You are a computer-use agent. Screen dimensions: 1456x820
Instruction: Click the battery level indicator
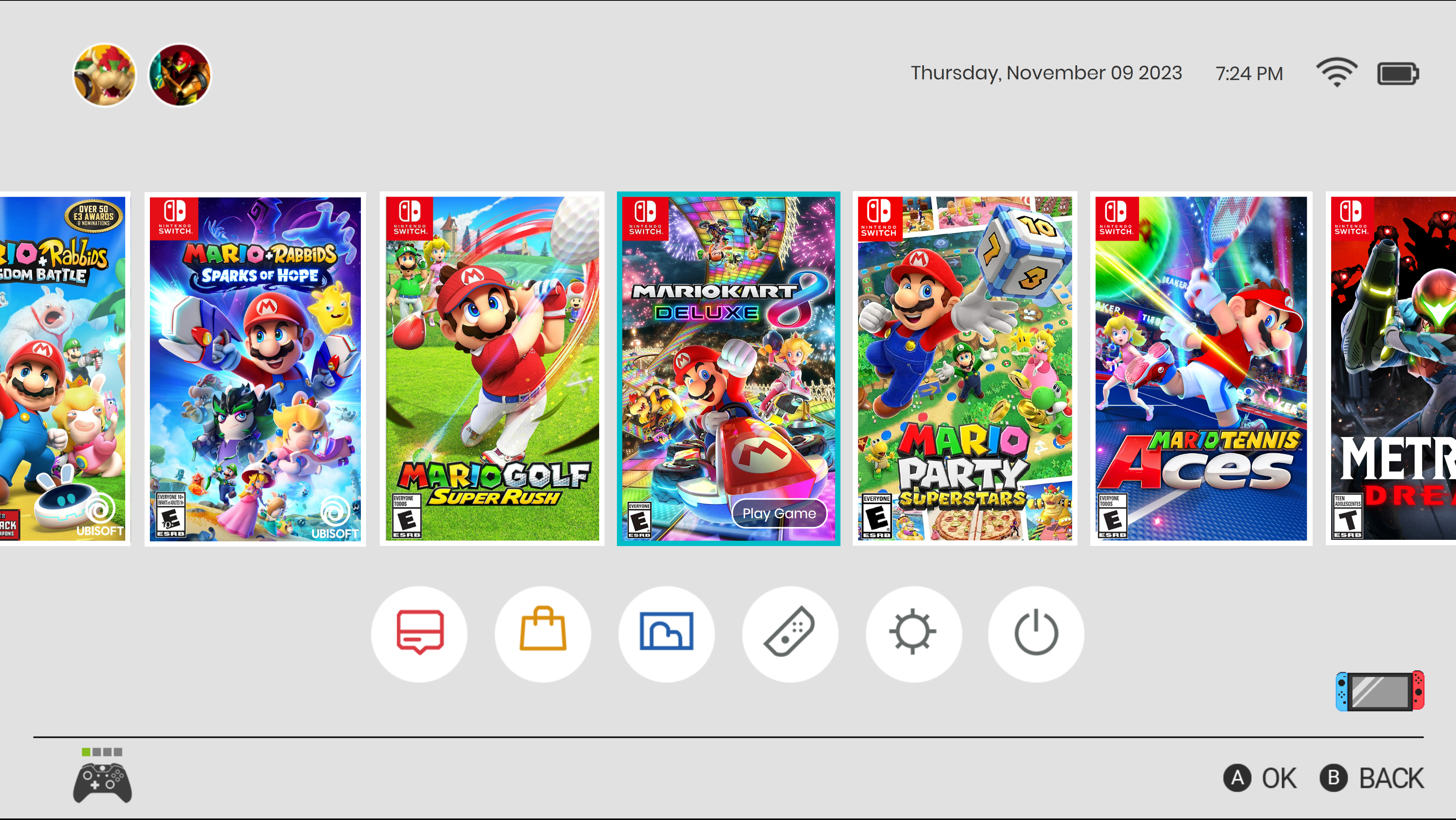pos(1398,74)
